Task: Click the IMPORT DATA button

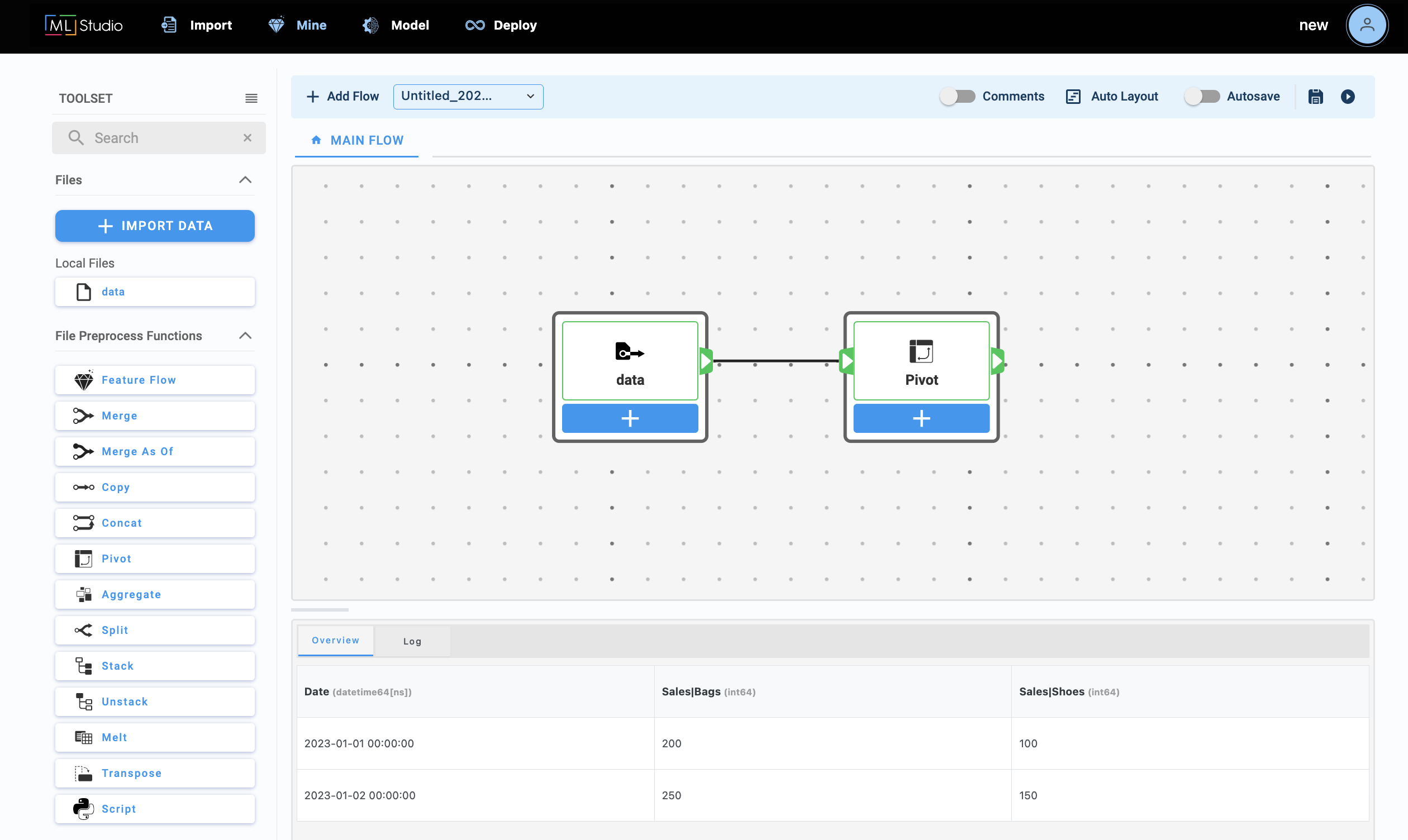Action: [x=155, y=226]
